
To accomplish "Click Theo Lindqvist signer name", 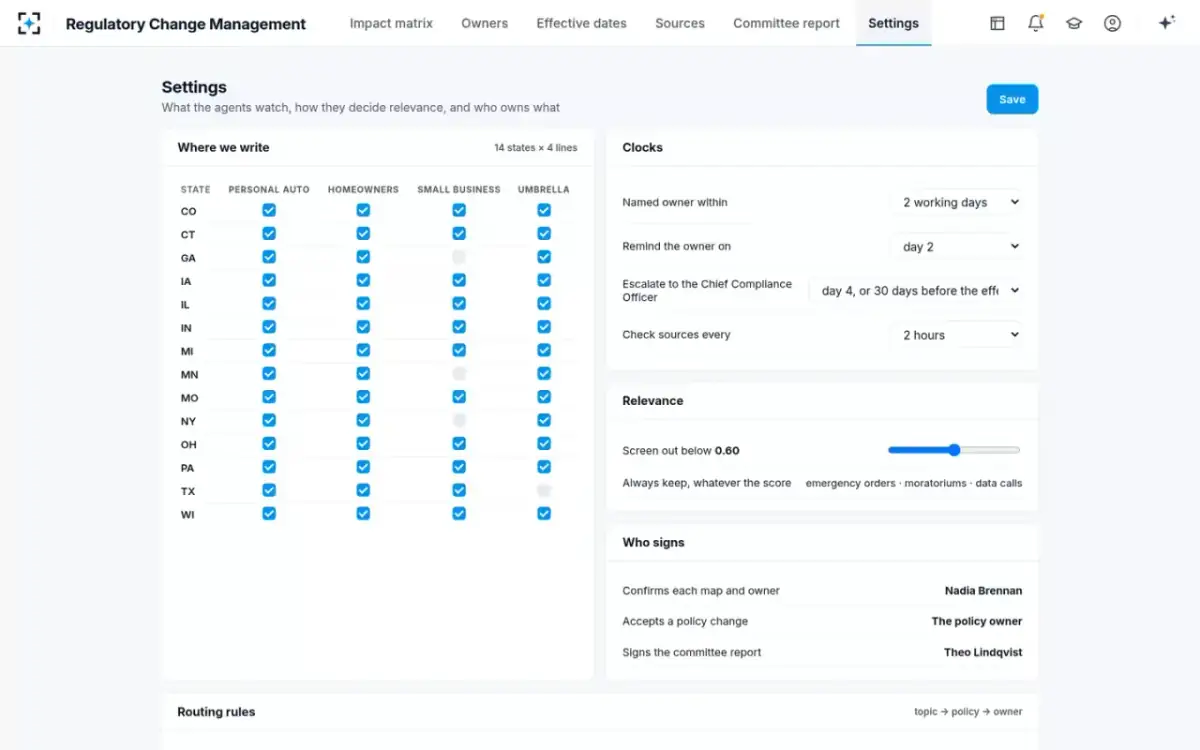I will pyautogui.click(x=983, y=653).
